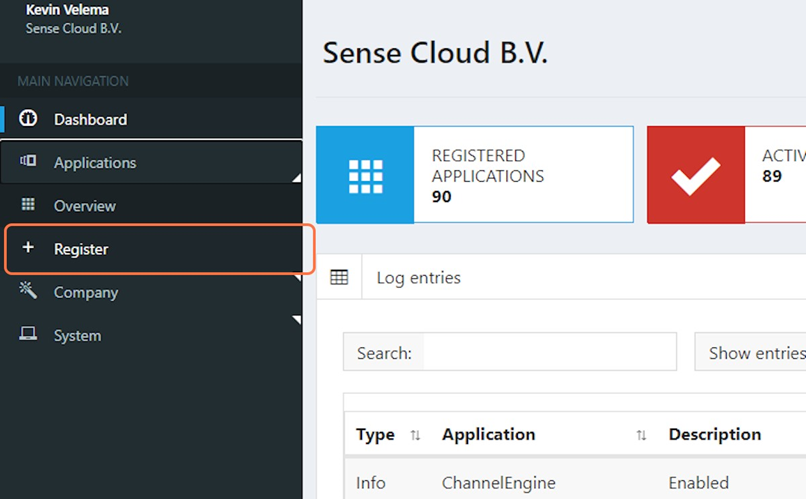Open the Applications menu item
The height and width of the screenshot is (499, 806).
click(151, 162)
